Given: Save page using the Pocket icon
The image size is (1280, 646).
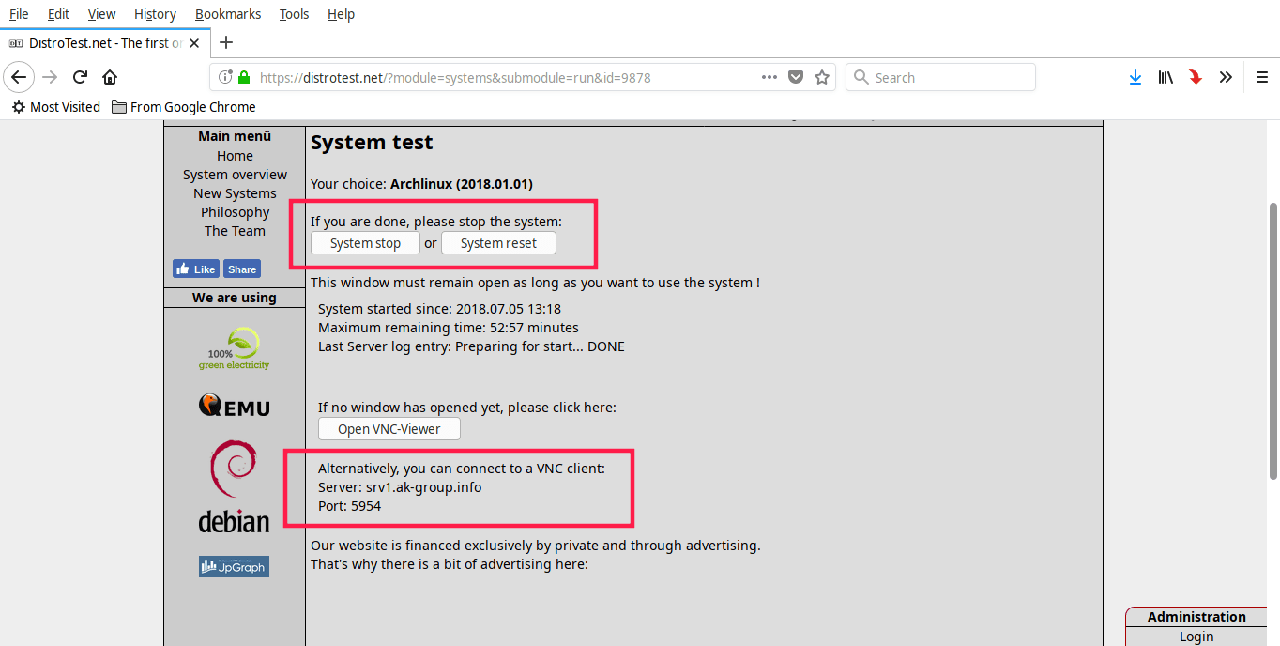Looking at the screenshot, I should pyautogui.click(x=796, y=78).
